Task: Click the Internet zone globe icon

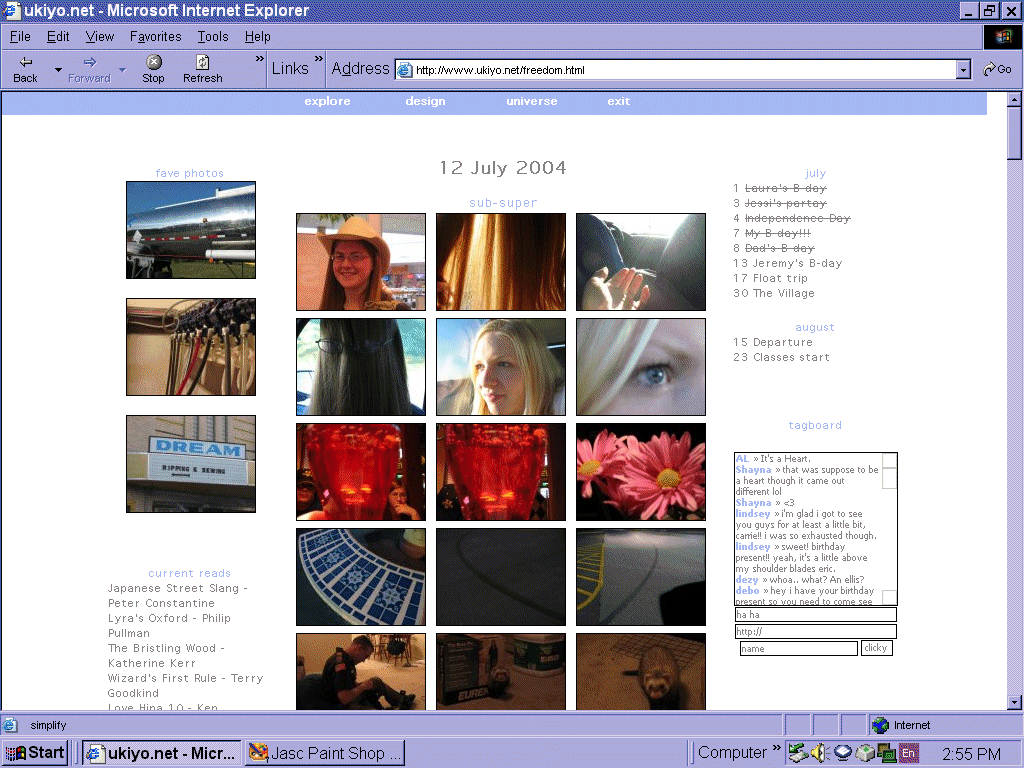Action: (880, 725)
